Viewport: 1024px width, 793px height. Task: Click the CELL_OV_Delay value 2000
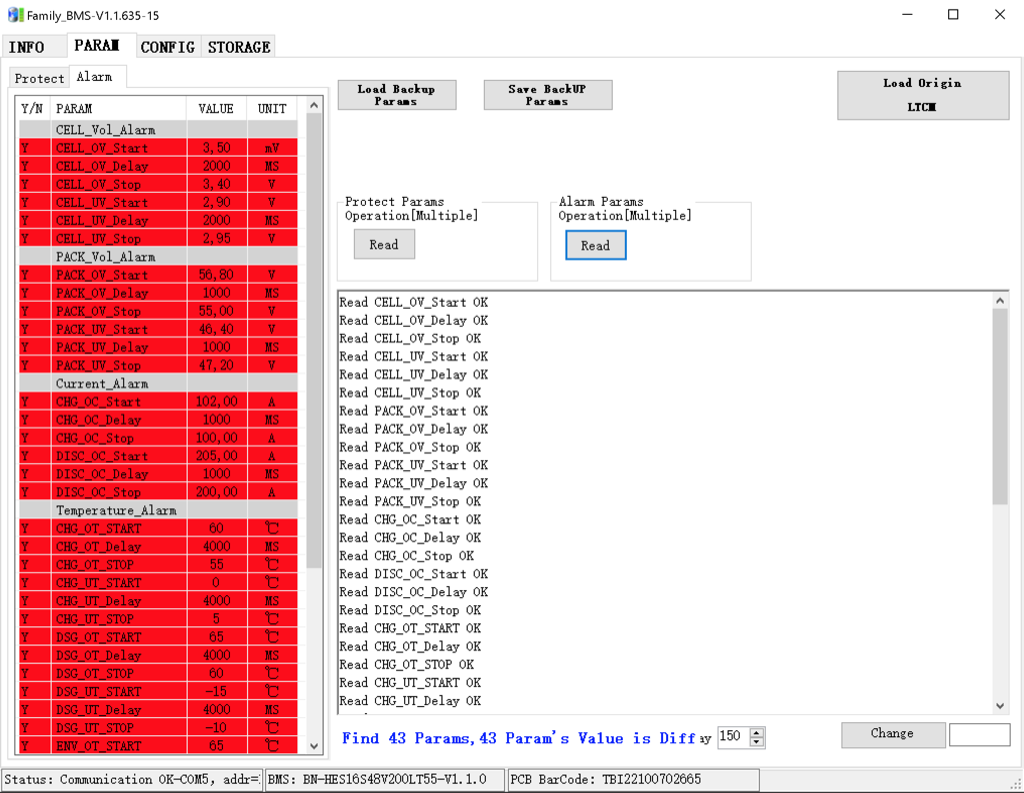[217, 166]
